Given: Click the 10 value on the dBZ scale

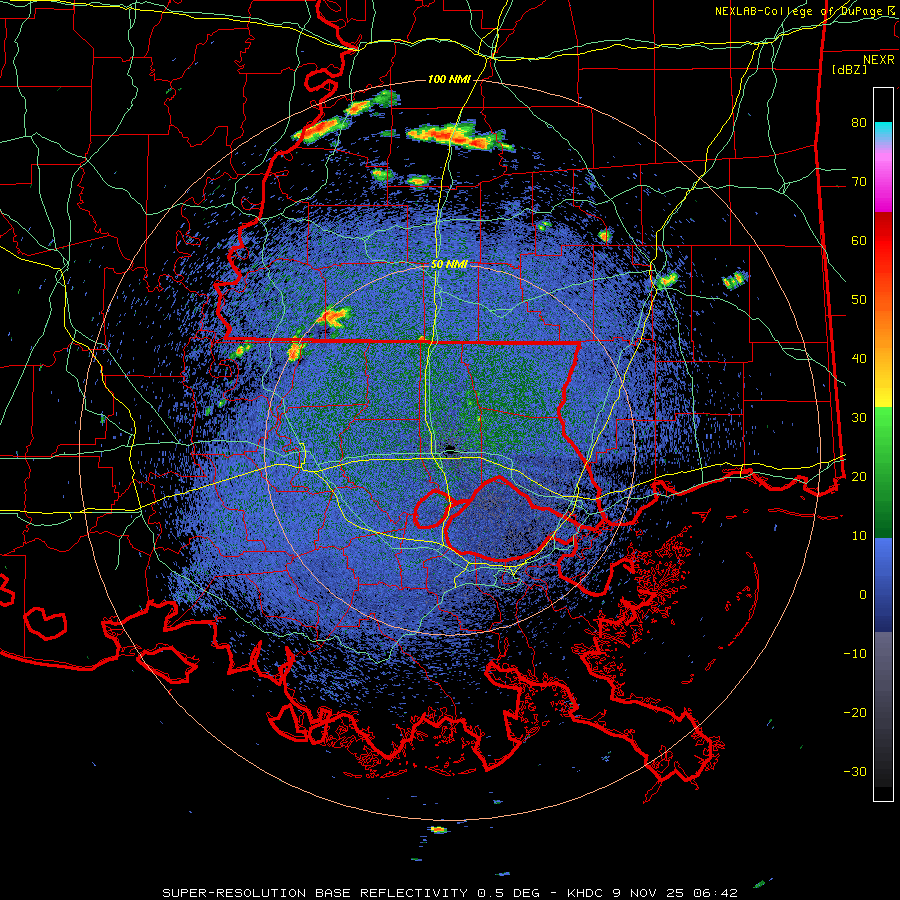Looking at the screenshot, I should 859,536.
